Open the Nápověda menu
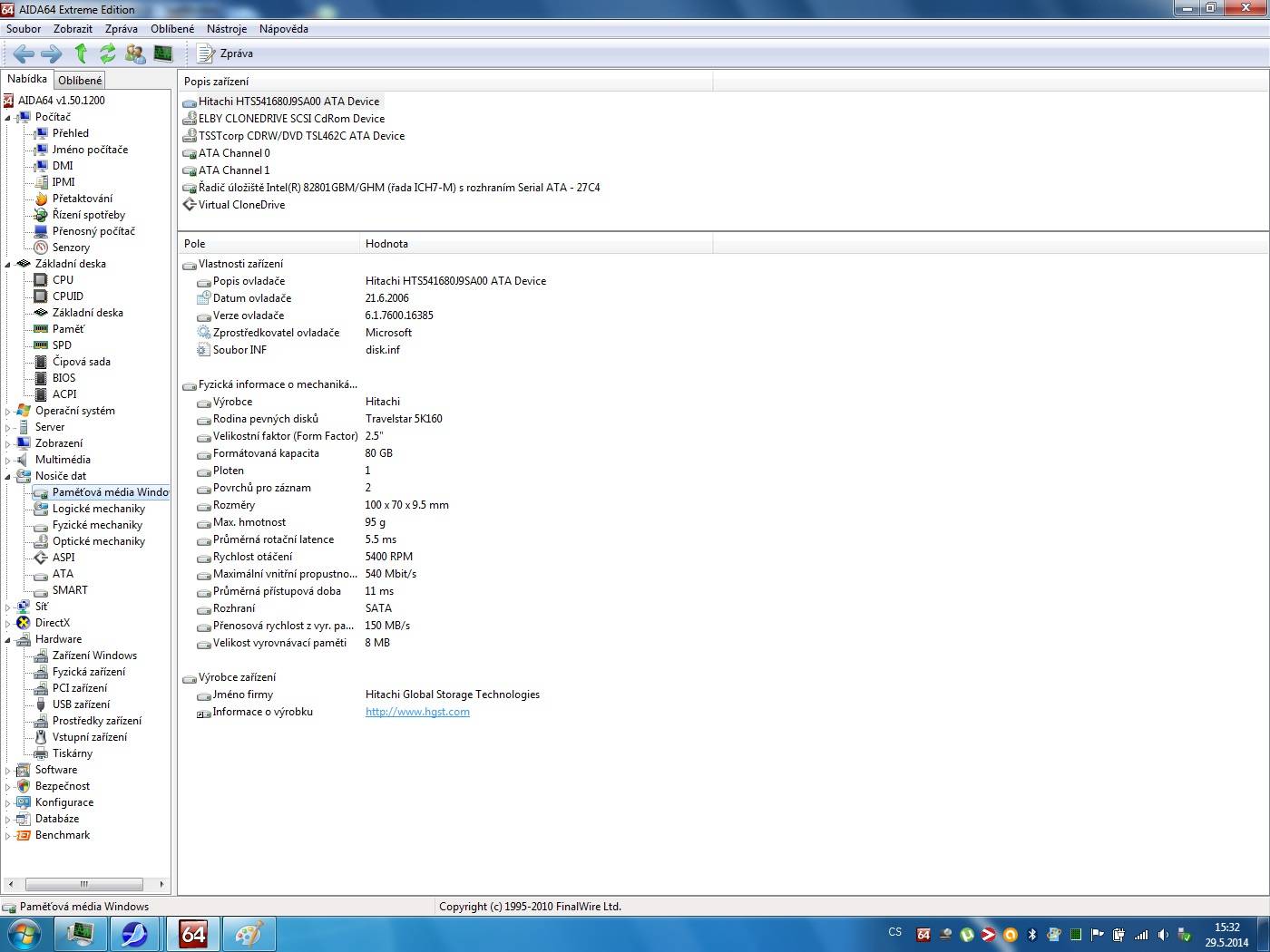1270x952 pixels. (x=284, y=29)
